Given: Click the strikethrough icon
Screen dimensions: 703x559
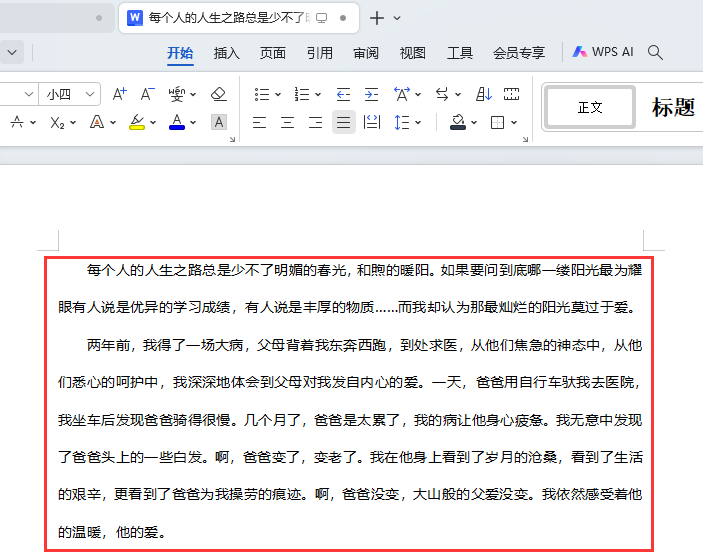Looking at the screenshot, I should 17,122.
